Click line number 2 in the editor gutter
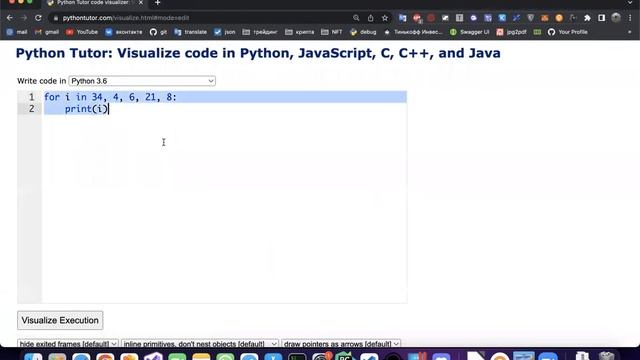640x360 pixels. [x=31, y=109]
